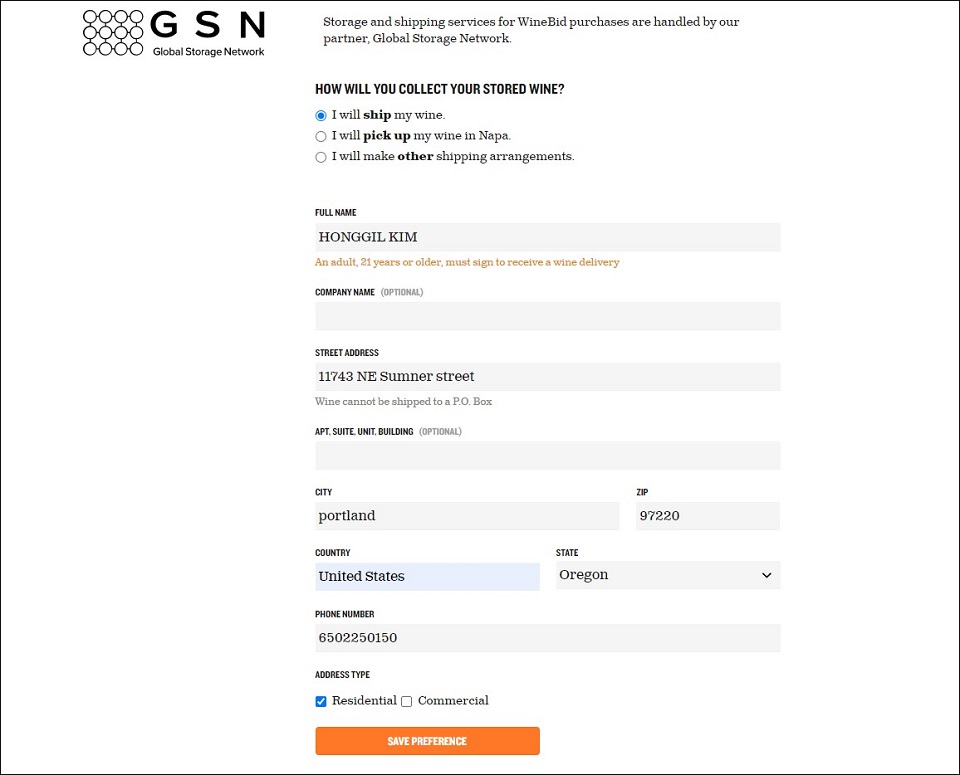This screenshot has height=775, width=960.
Task: Focus the Company Name field
Action: pos(547,316)
